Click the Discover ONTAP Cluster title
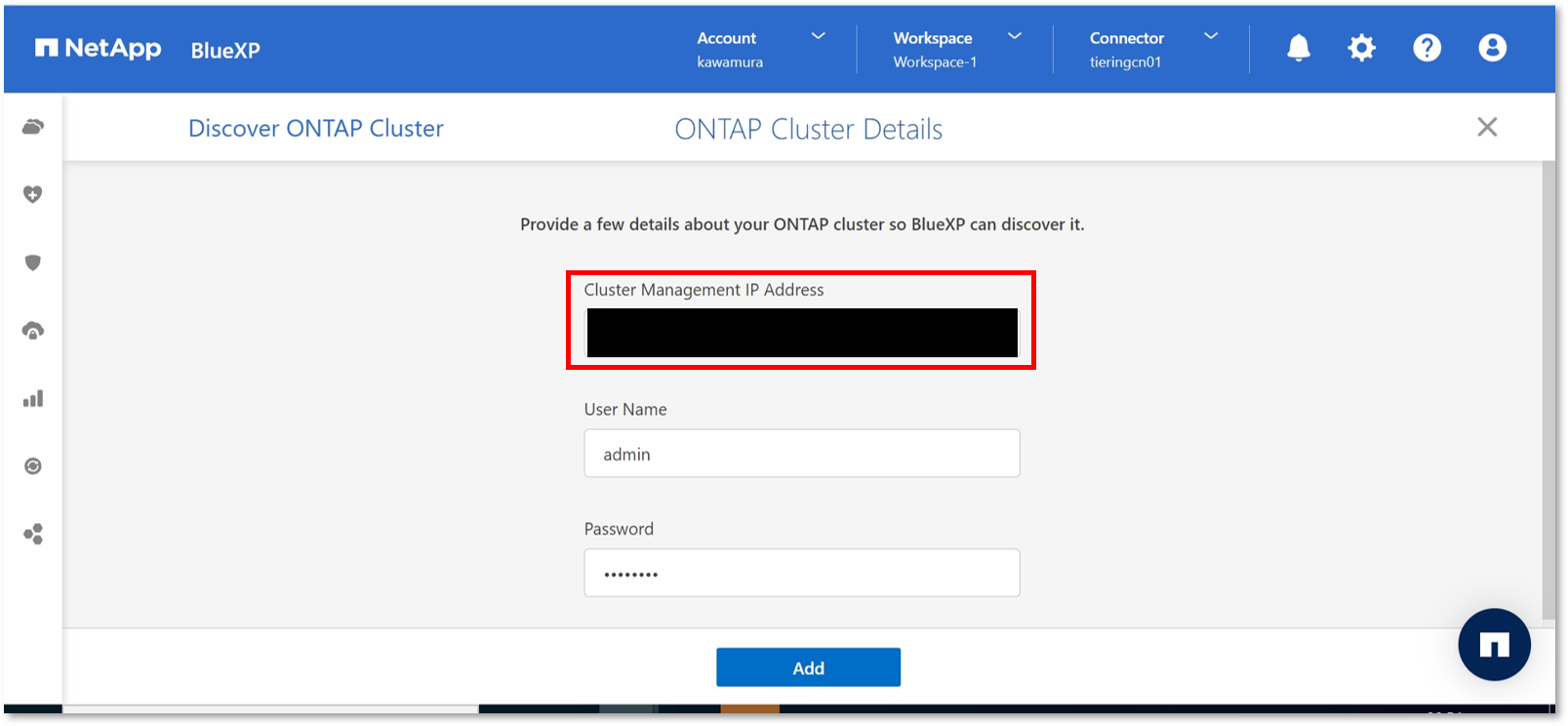 [315, 128]
